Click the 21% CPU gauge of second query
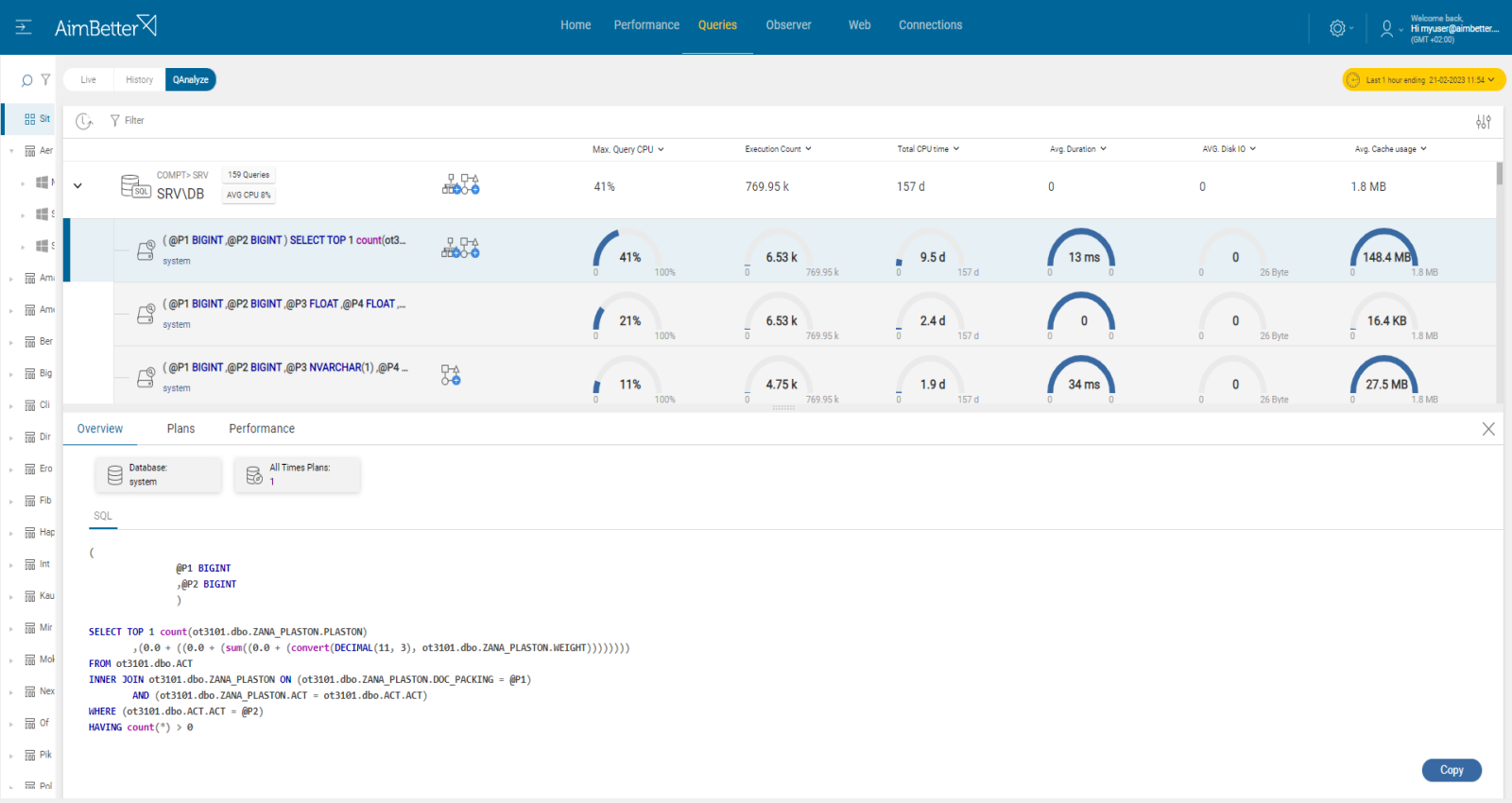Image resolution: width=1512 pixels, height=803 pixels. coord(629,316)
